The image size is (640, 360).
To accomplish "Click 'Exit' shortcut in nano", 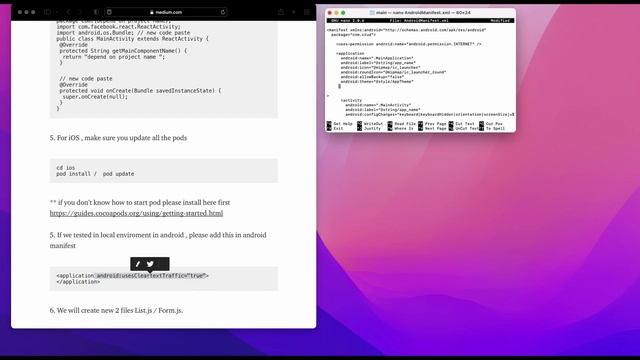I will point(335,129).
